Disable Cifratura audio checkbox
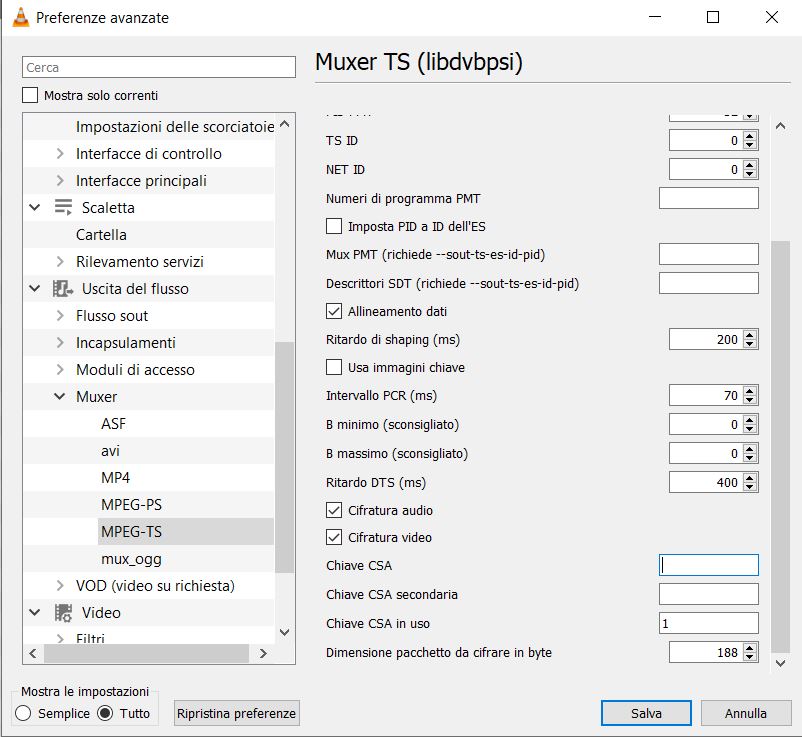Image resolution: width=802 pixels, height=737 pixels. tap(334, 510)
